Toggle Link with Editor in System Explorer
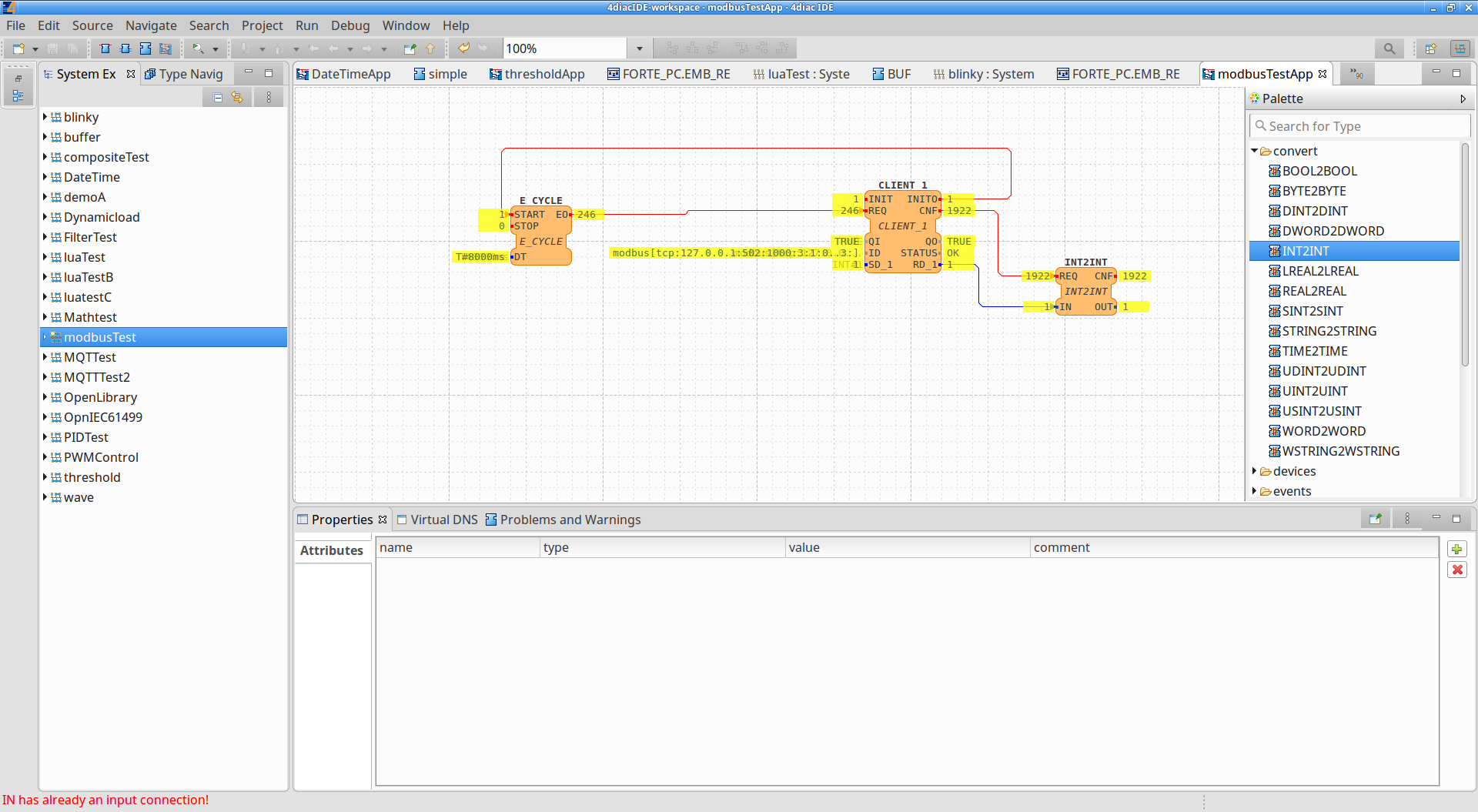Viewport: 1478px width, 812px height. (x=237, y=98)
